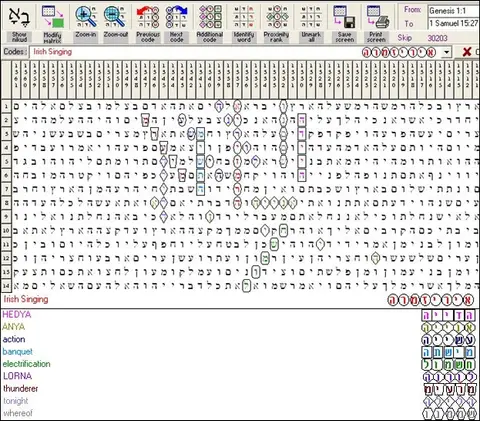Click the Modify matrix label button
480x421 pixels.
[52, 37]
